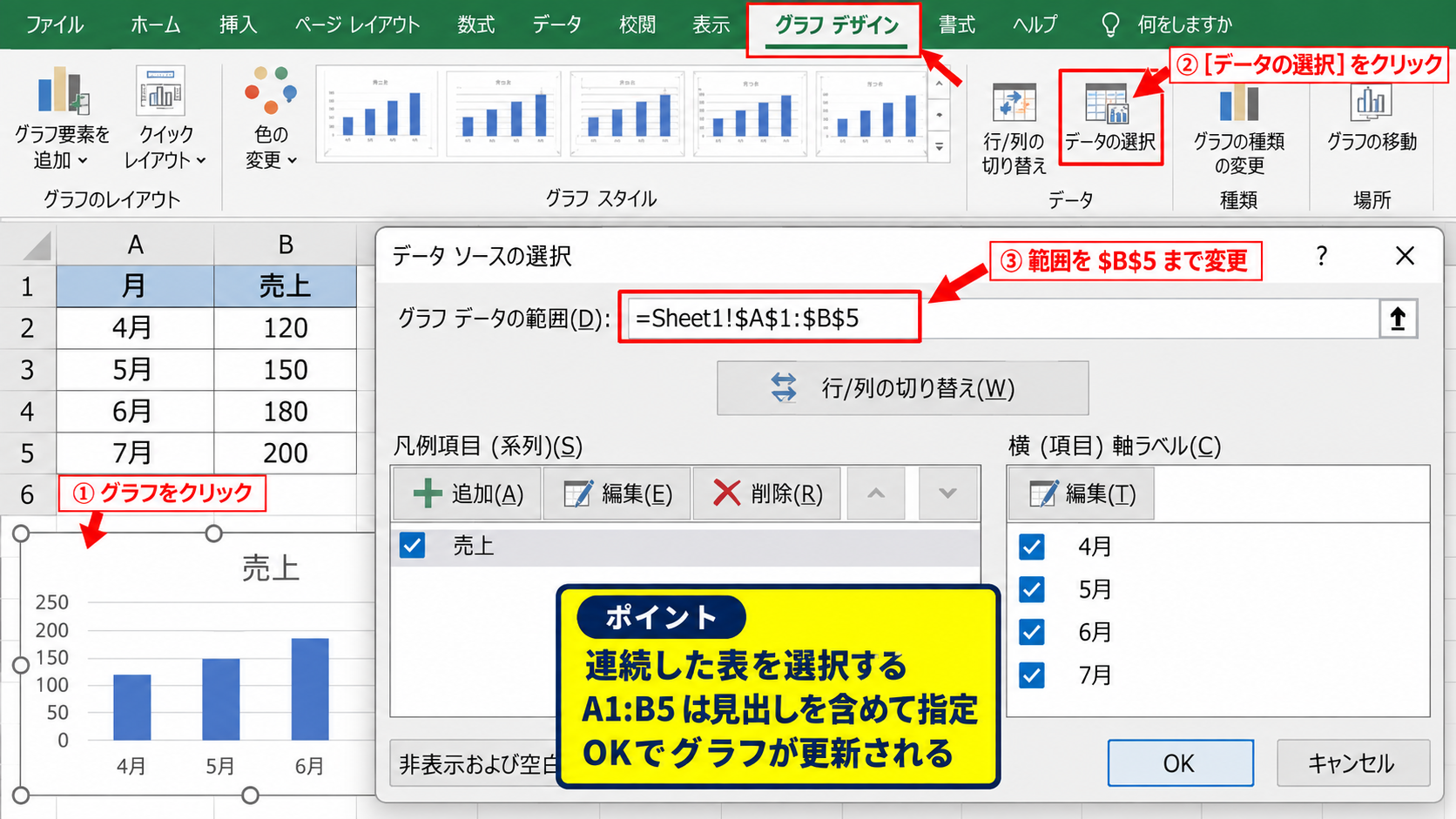Select the first chart style thumbnail
The width and height of the screenshot is (1456, 819).
[379, 114]
